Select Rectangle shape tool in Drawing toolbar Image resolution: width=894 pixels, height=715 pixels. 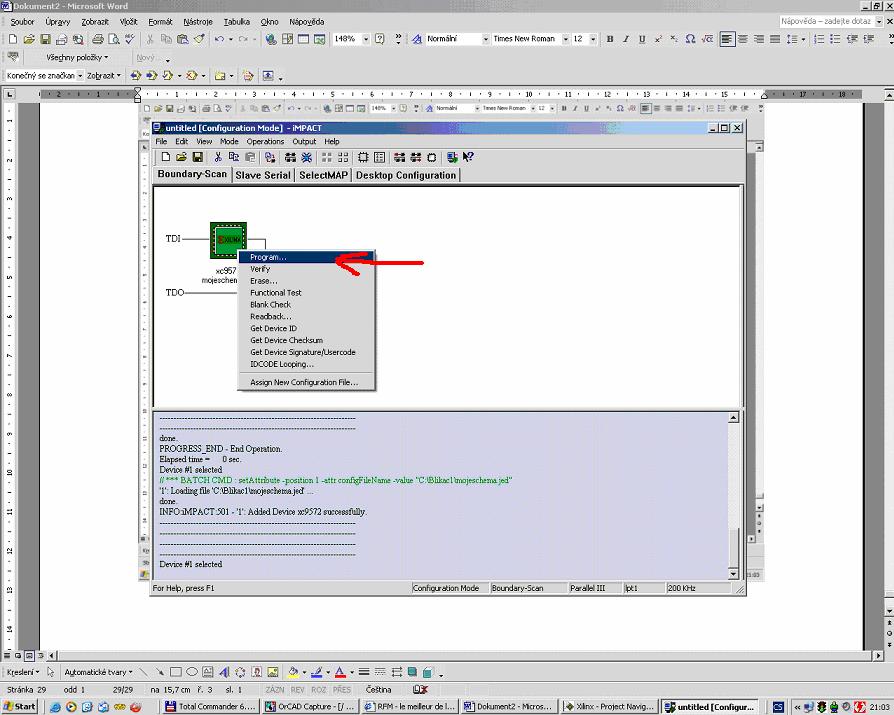click(176, 672)
